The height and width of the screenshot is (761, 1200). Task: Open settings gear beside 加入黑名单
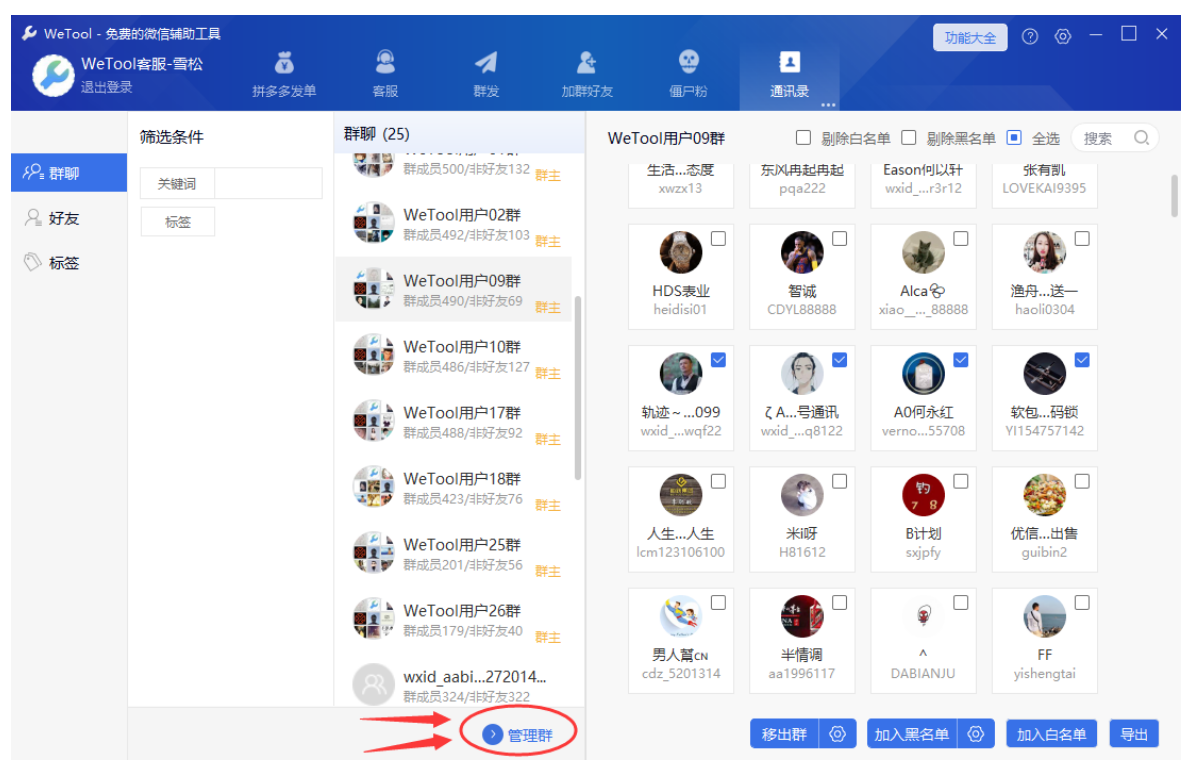tap(975, 734)
